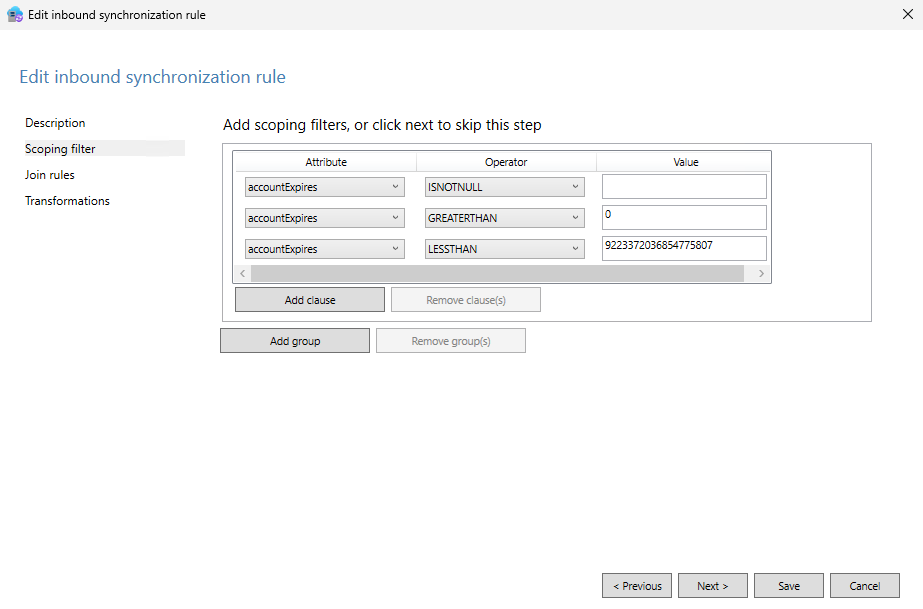The image size is (923, 609).
Task: Click the horizontal scrollbar below the filter table
Action: coord(500,272)
